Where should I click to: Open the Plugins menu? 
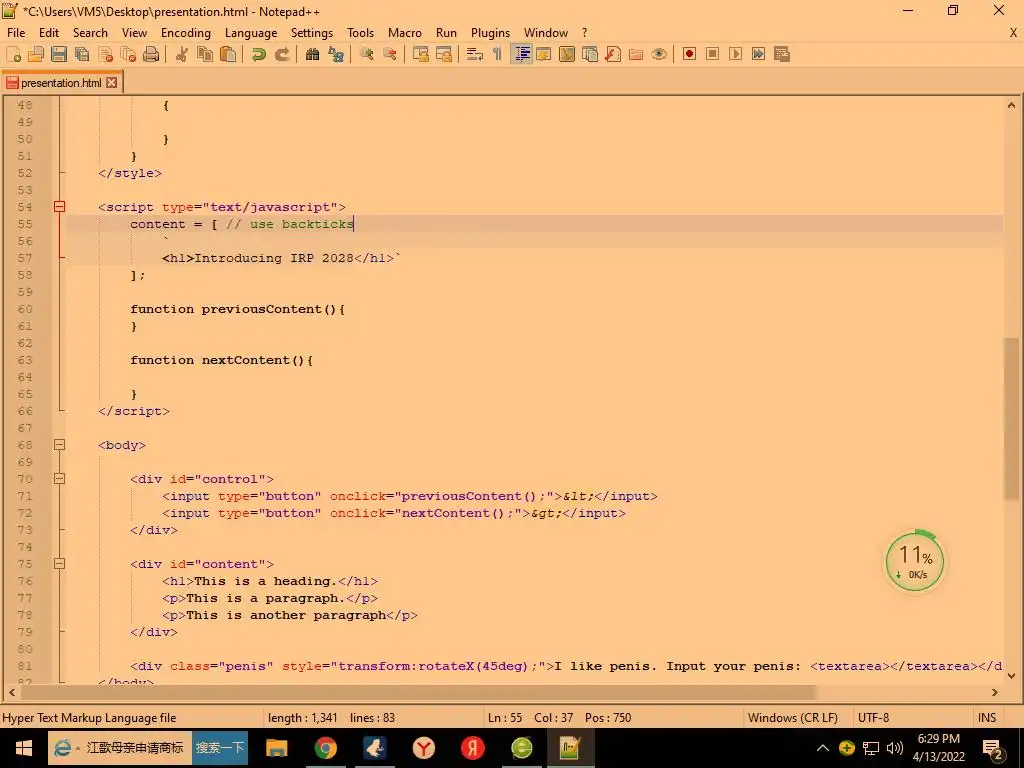tap(490, 33)
